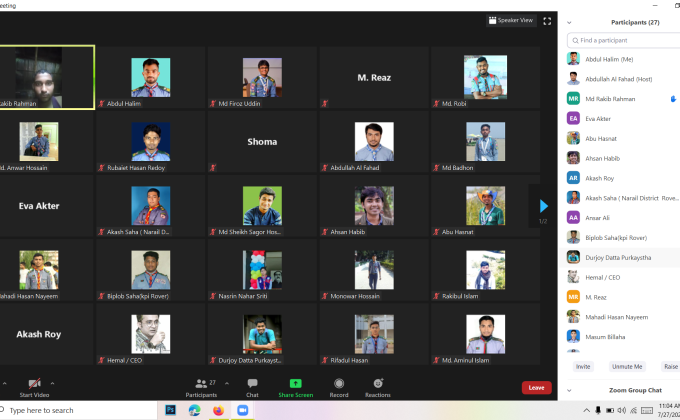Click Md. Aminul Islam video tile
The image size is (680, 420).
point(485,334)
